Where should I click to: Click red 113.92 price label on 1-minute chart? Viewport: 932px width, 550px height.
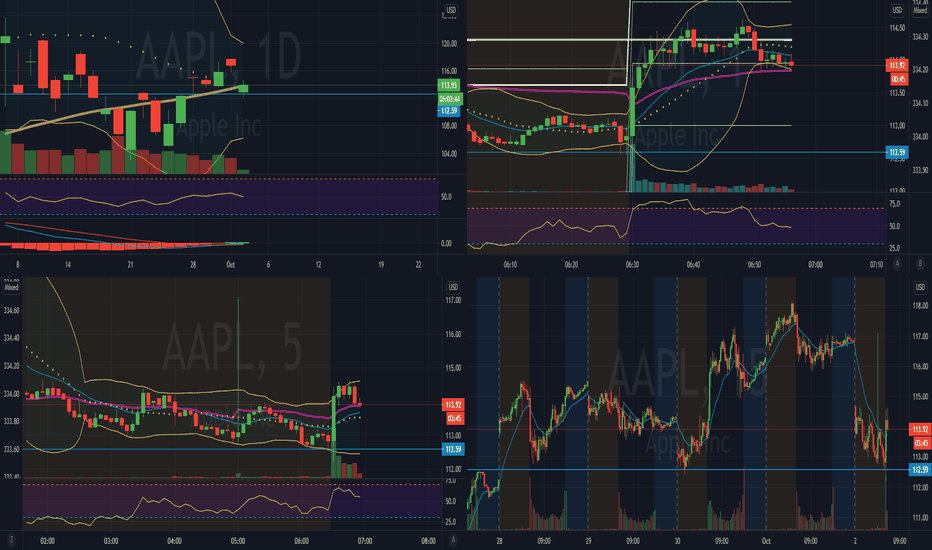897,65
